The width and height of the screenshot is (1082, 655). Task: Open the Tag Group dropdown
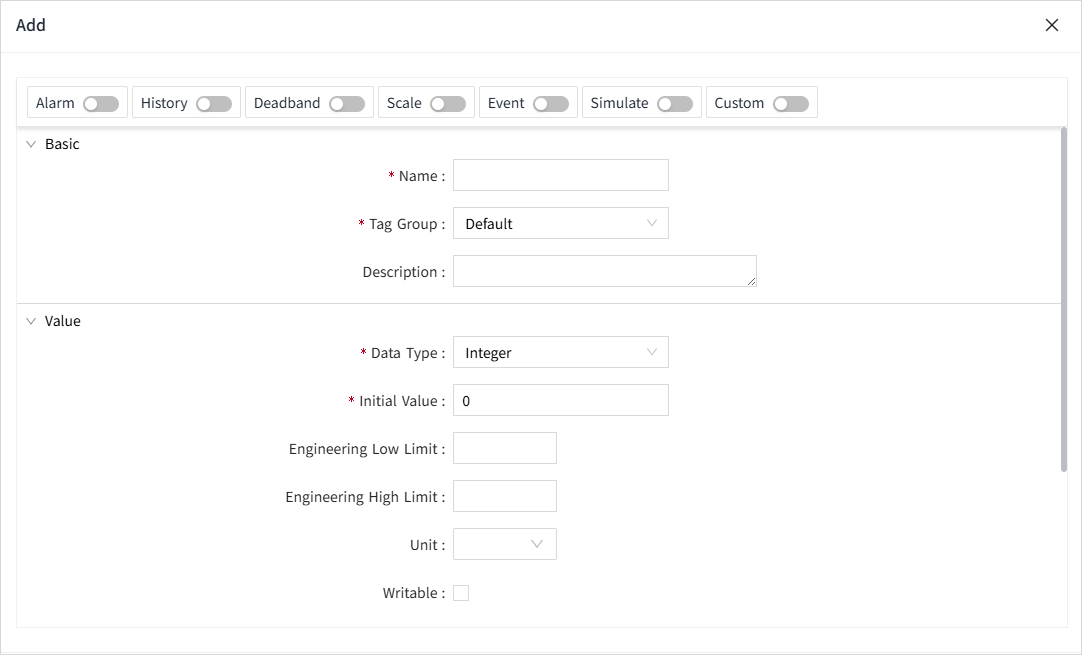pyautogui.click(x=560, y=224)
